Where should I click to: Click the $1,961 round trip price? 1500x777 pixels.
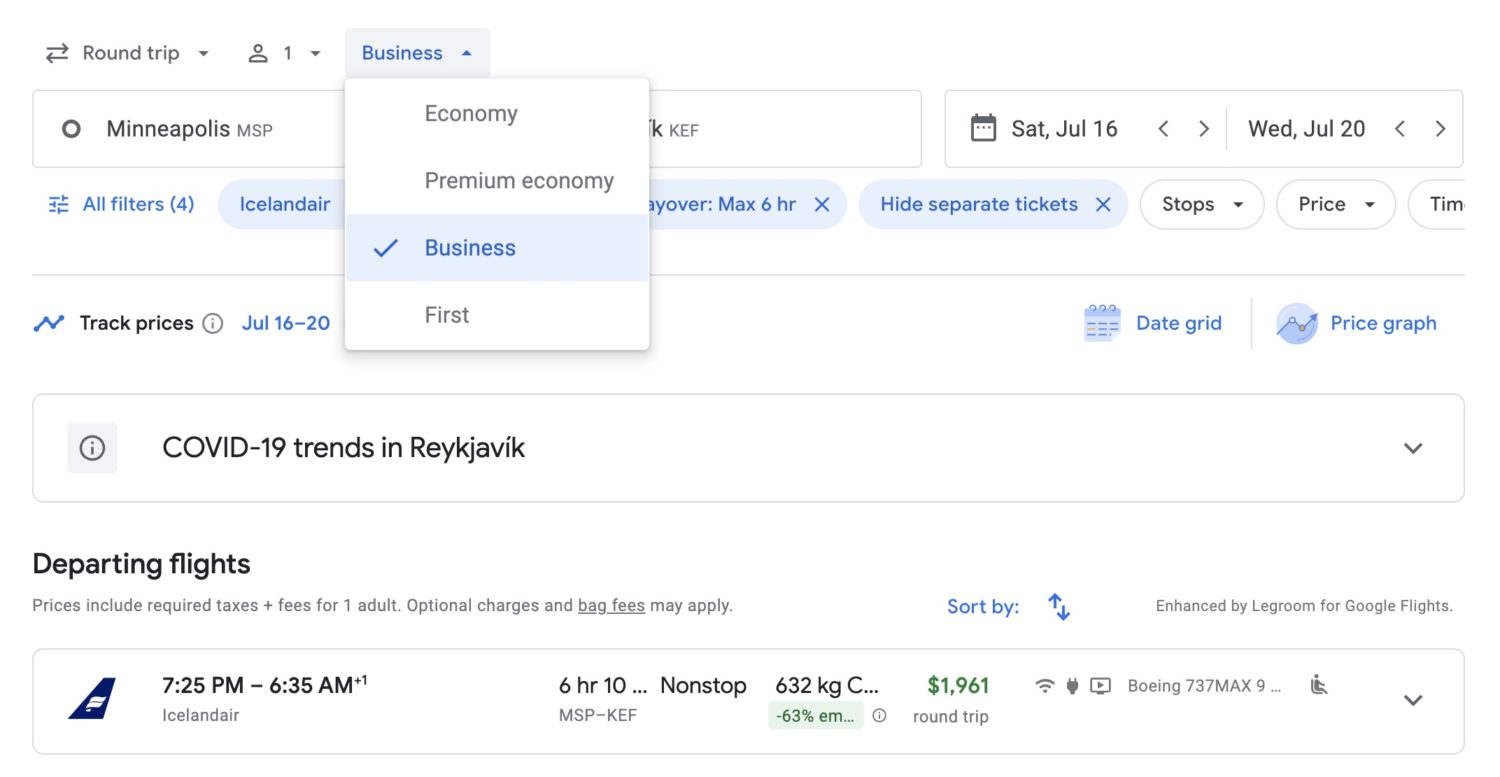[958, 685]
